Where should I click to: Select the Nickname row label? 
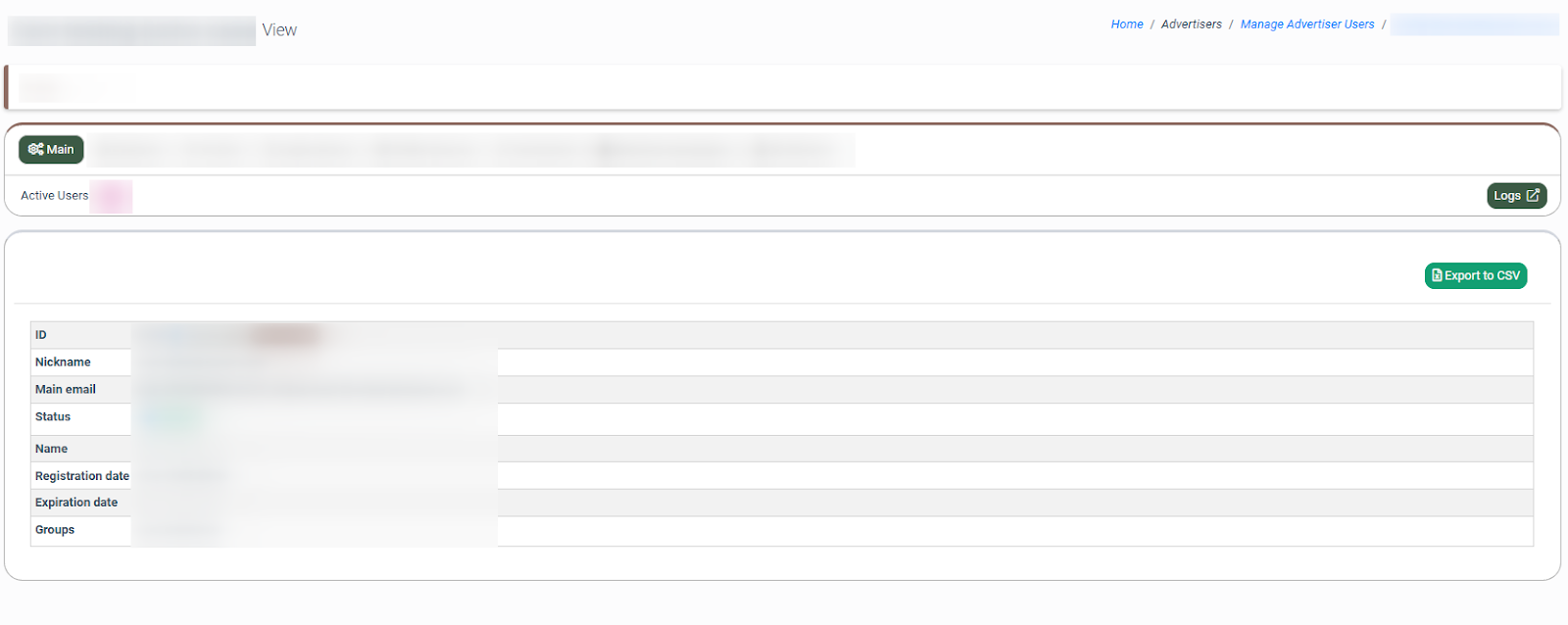coord(63,362)
